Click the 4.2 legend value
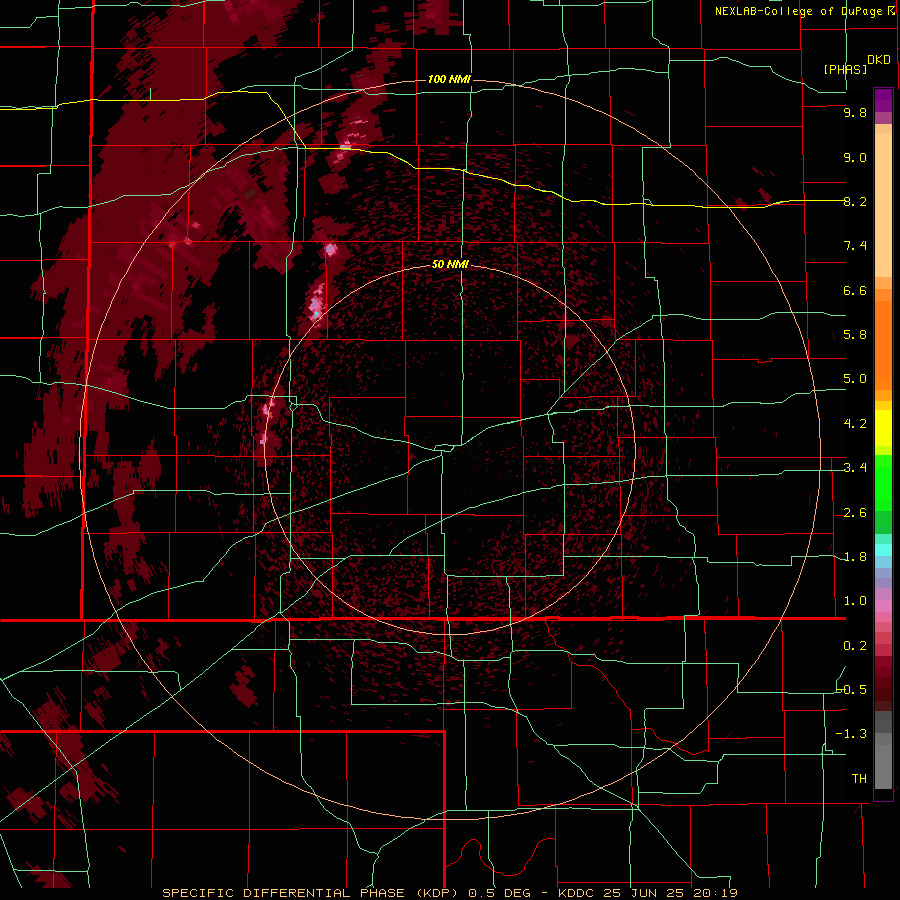Screen dimensions: 900x900 (x=855, y=424)
